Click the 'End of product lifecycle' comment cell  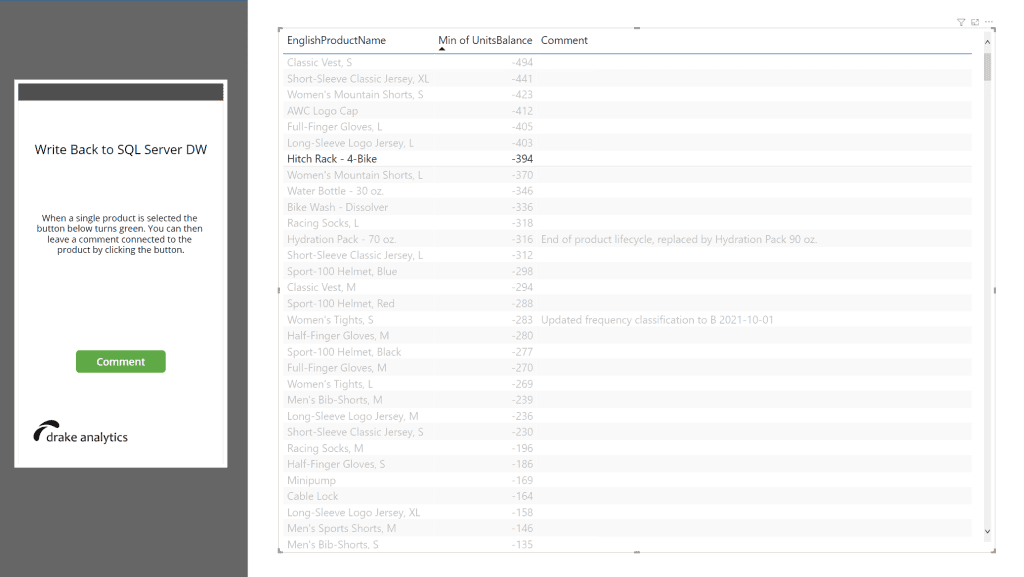pos(679,239)
